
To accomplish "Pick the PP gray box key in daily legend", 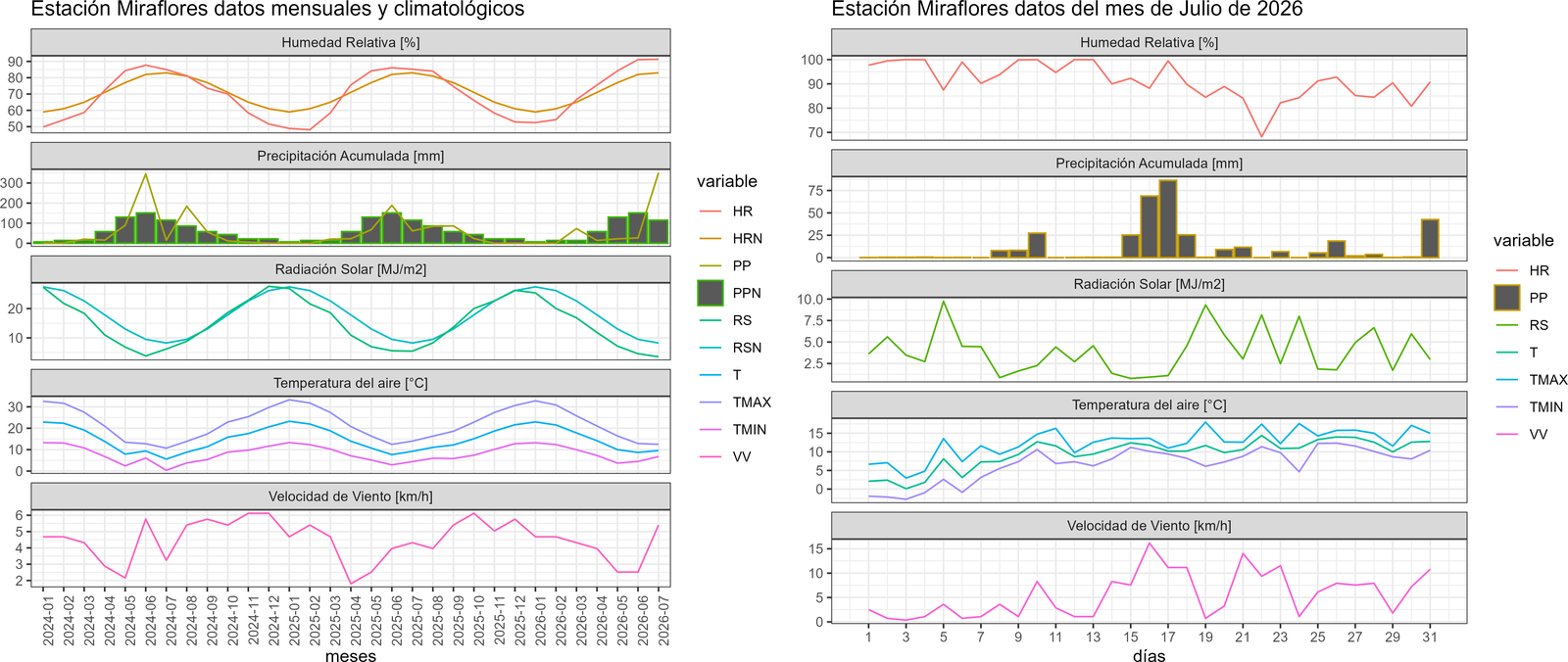I will coord(1507,298).
